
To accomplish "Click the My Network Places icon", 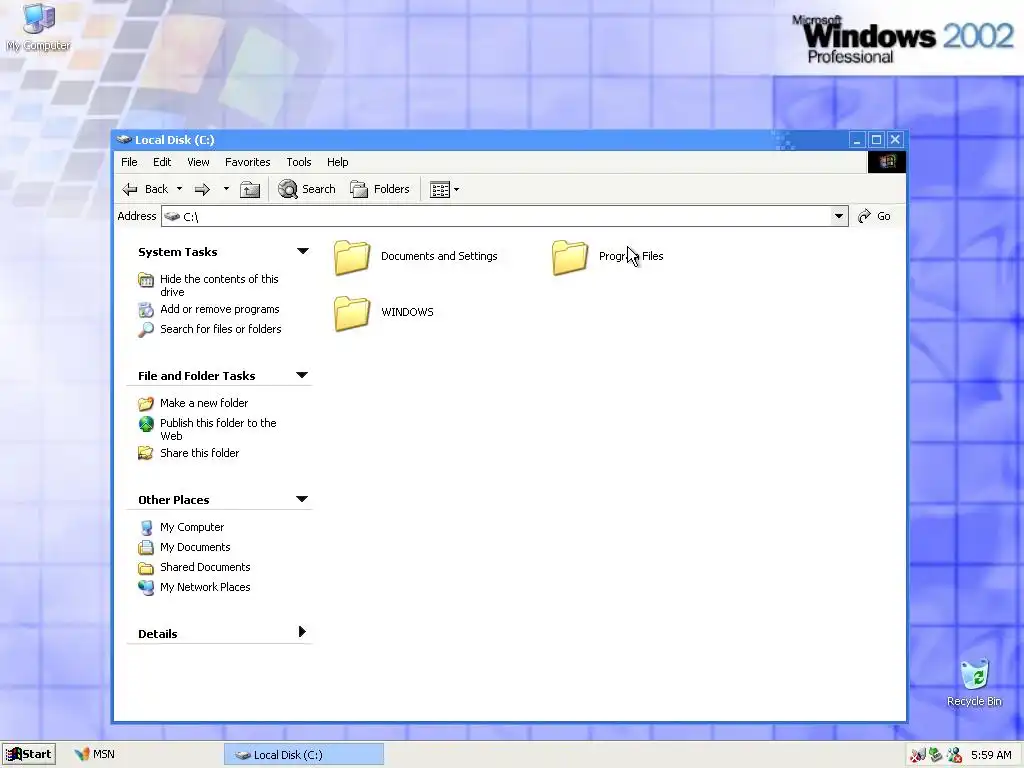I will [146, 587].
